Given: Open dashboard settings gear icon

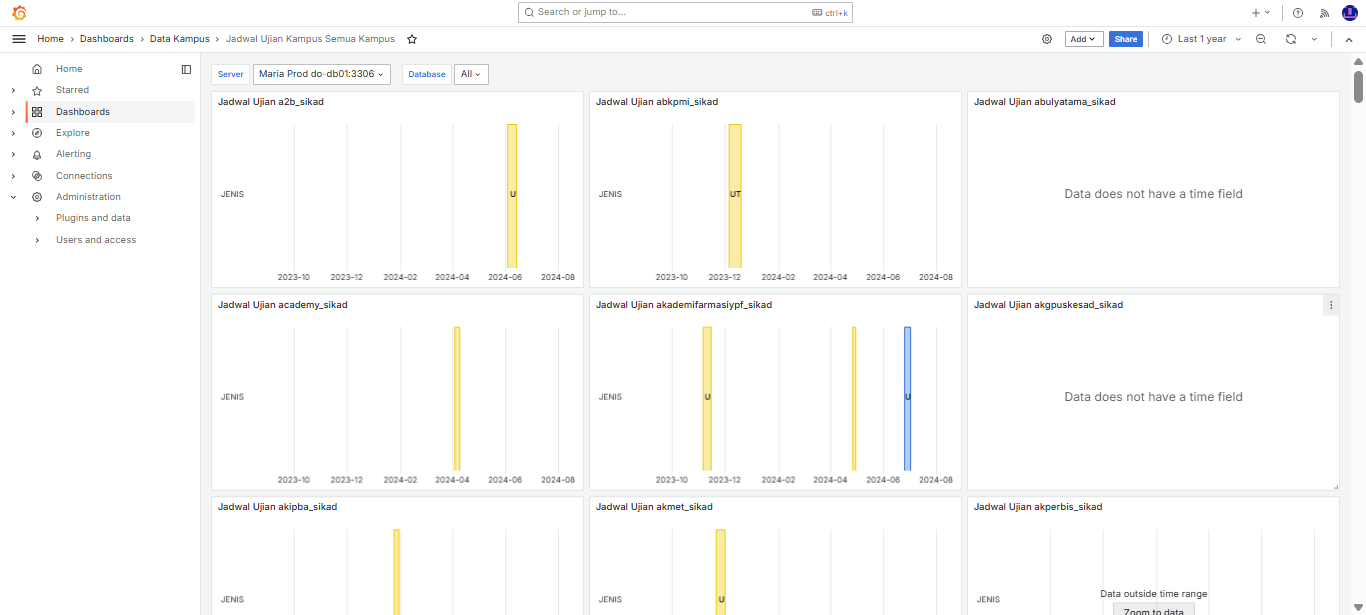Looking at the screenshot, I should pos(1047,39).
